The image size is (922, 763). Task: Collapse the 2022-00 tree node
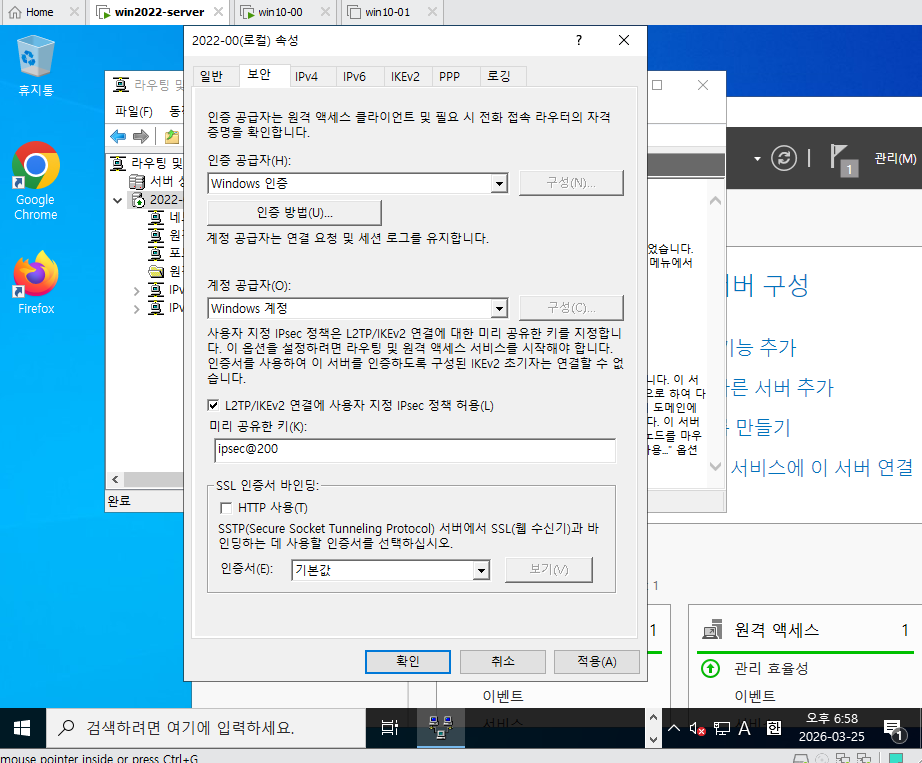click(x=118, y=200)
